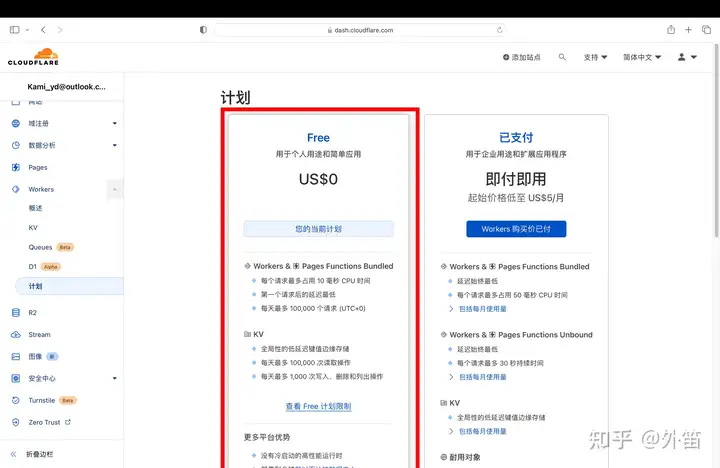The image size is (720, 468).
Task: Open the 查看 Free 计划限制 link
Action: (318, 406)
